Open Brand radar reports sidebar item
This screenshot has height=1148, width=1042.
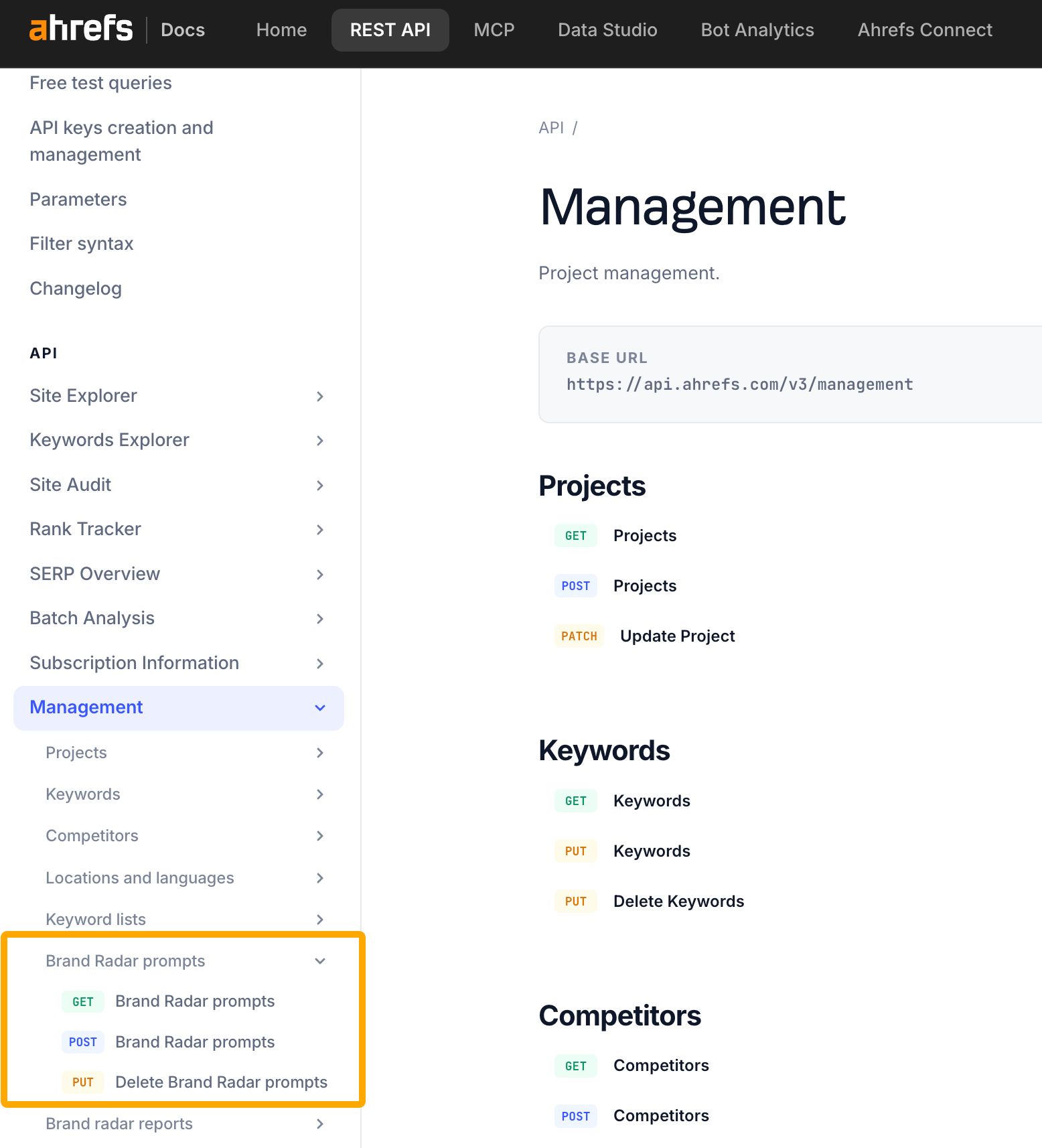click(119, 1124)
